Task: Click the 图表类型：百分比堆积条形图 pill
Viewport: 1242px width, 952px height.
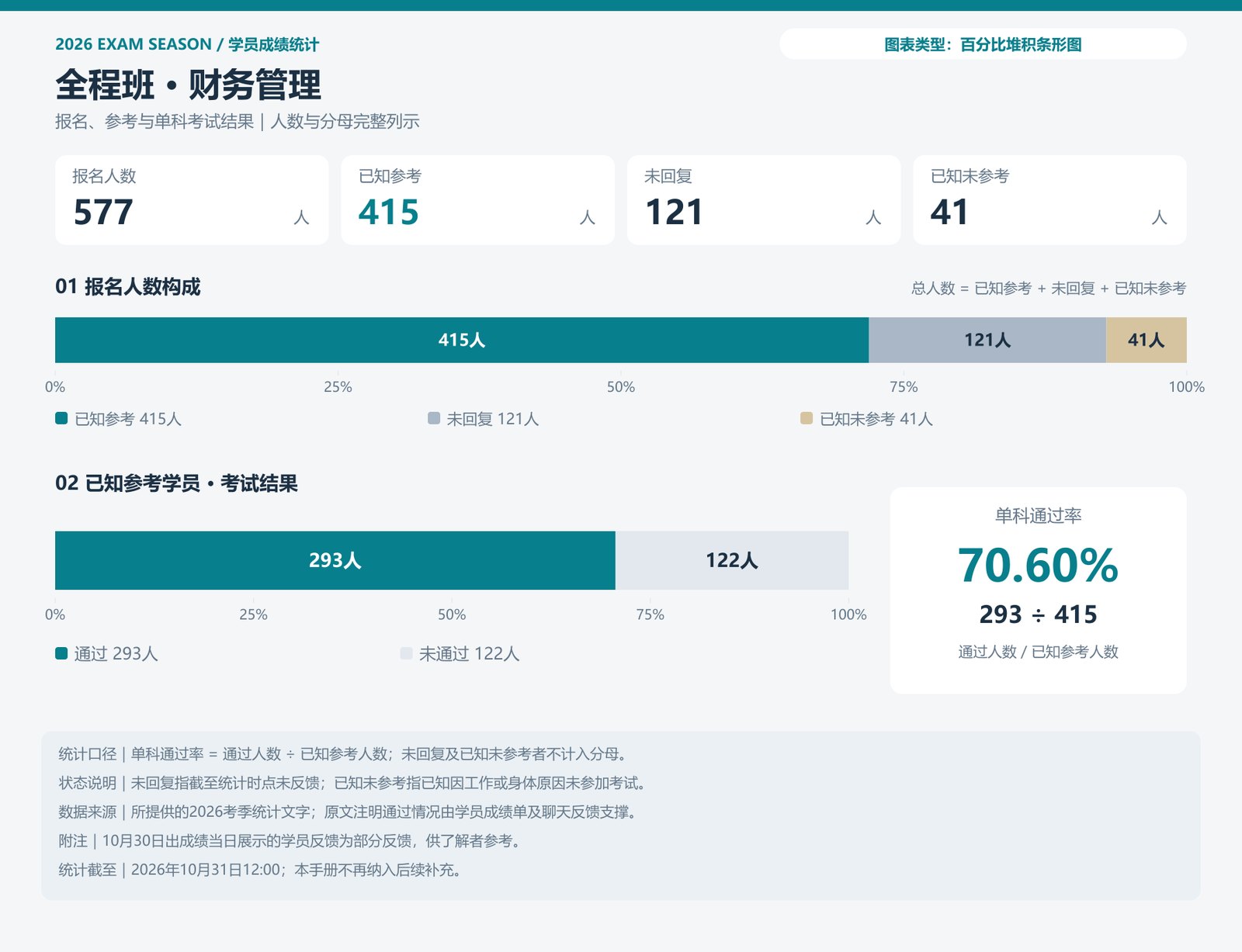Action: click(983, 44)
